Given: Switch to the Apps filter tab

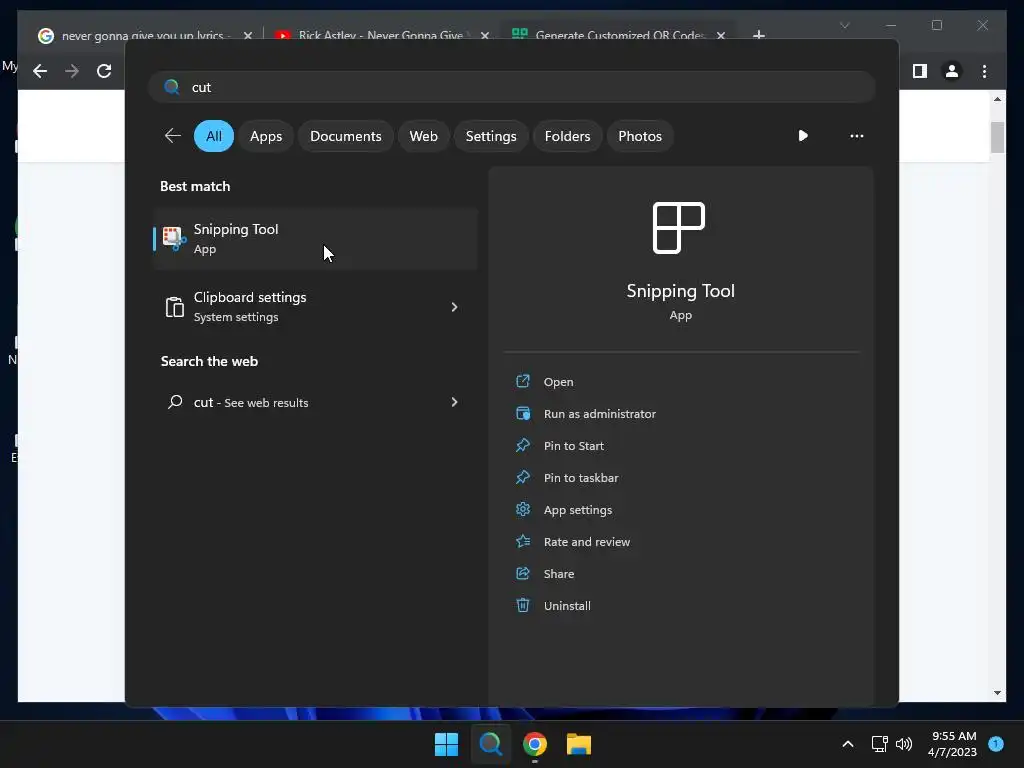Looking at the screenshot, I should point(266,136).
